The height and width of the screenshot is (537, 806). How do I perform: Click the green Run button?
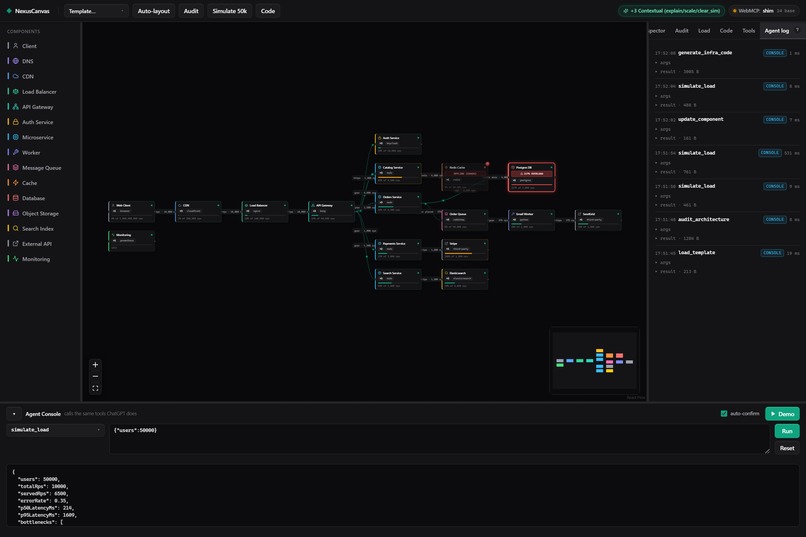(x=787, y=431)
